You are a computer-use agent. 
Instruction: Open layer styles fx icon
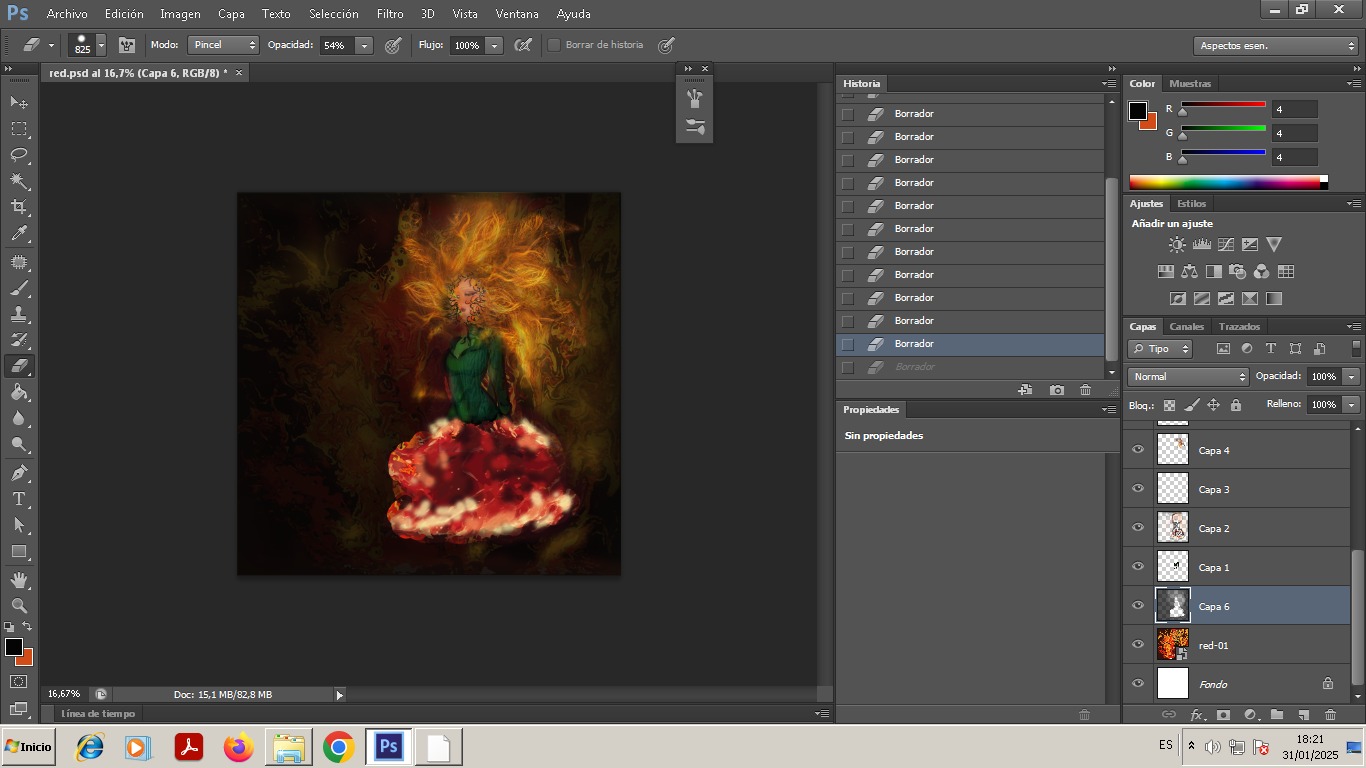coord(1196,715)
